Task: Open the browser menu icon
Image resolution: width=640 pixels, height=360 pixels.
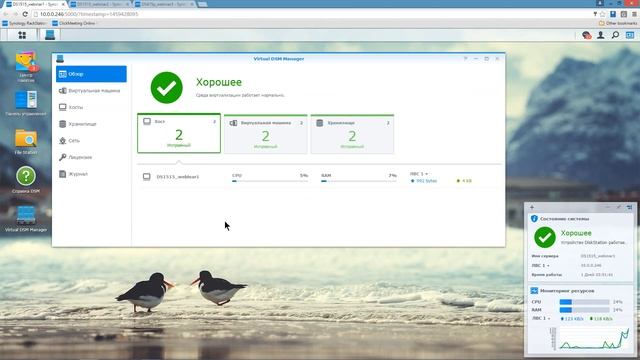Action: 634,14
